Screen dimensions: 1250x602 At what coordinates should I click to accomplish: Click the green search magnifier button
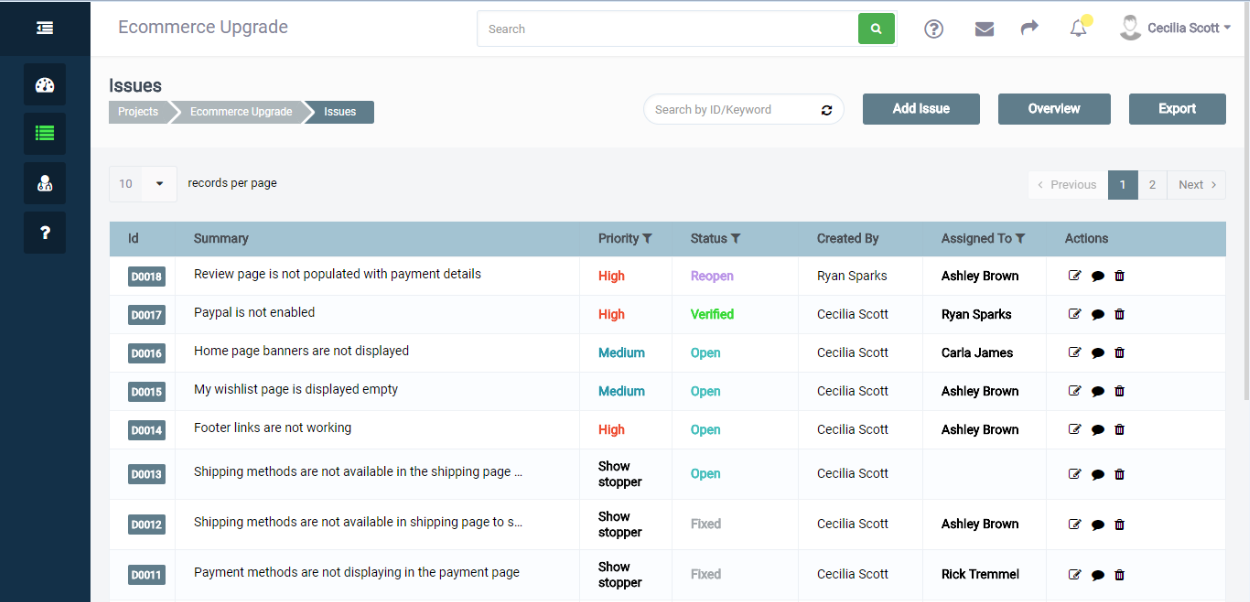coord(876,29)
